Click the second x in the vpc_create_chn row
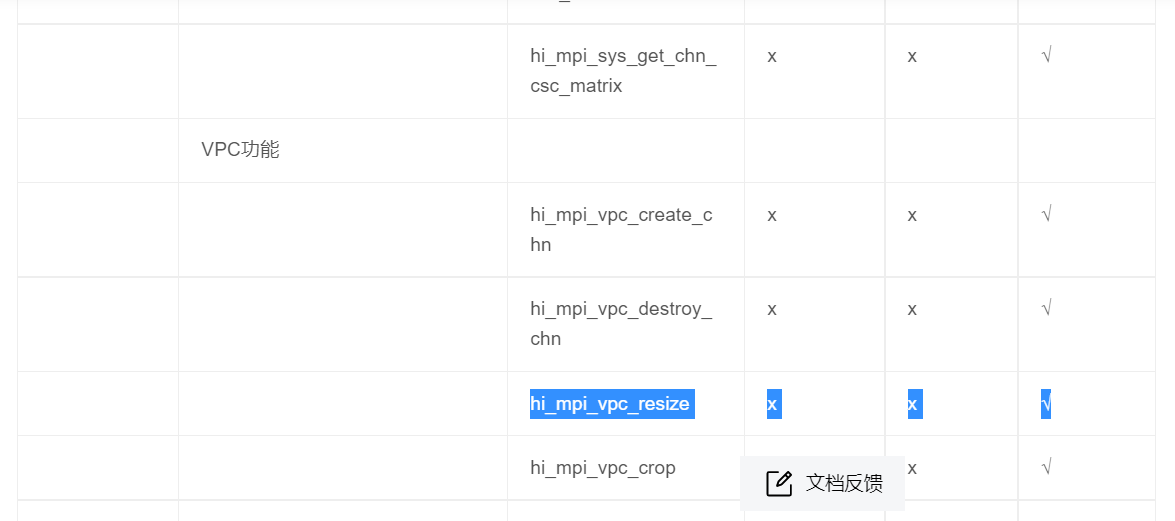Image resolution: width=1175 pixels, height=521 pixels. 912,216
